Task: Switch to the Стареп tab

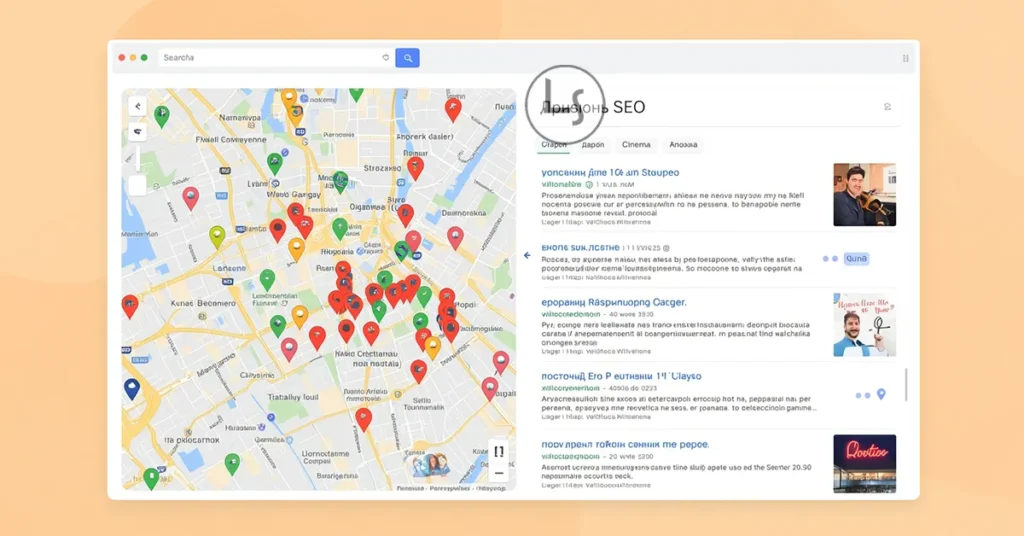Action: [554, 145]
